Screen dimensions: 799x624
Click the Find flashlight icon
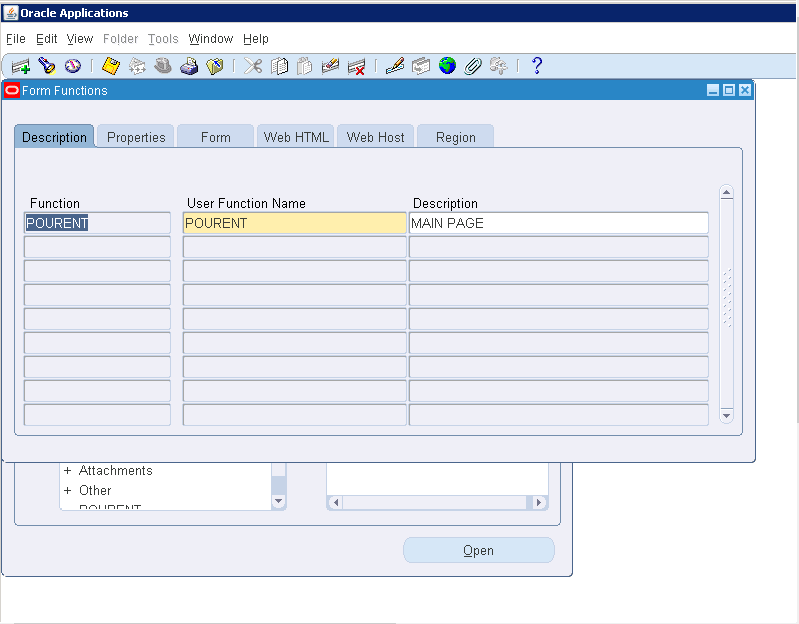click(46, 66)
